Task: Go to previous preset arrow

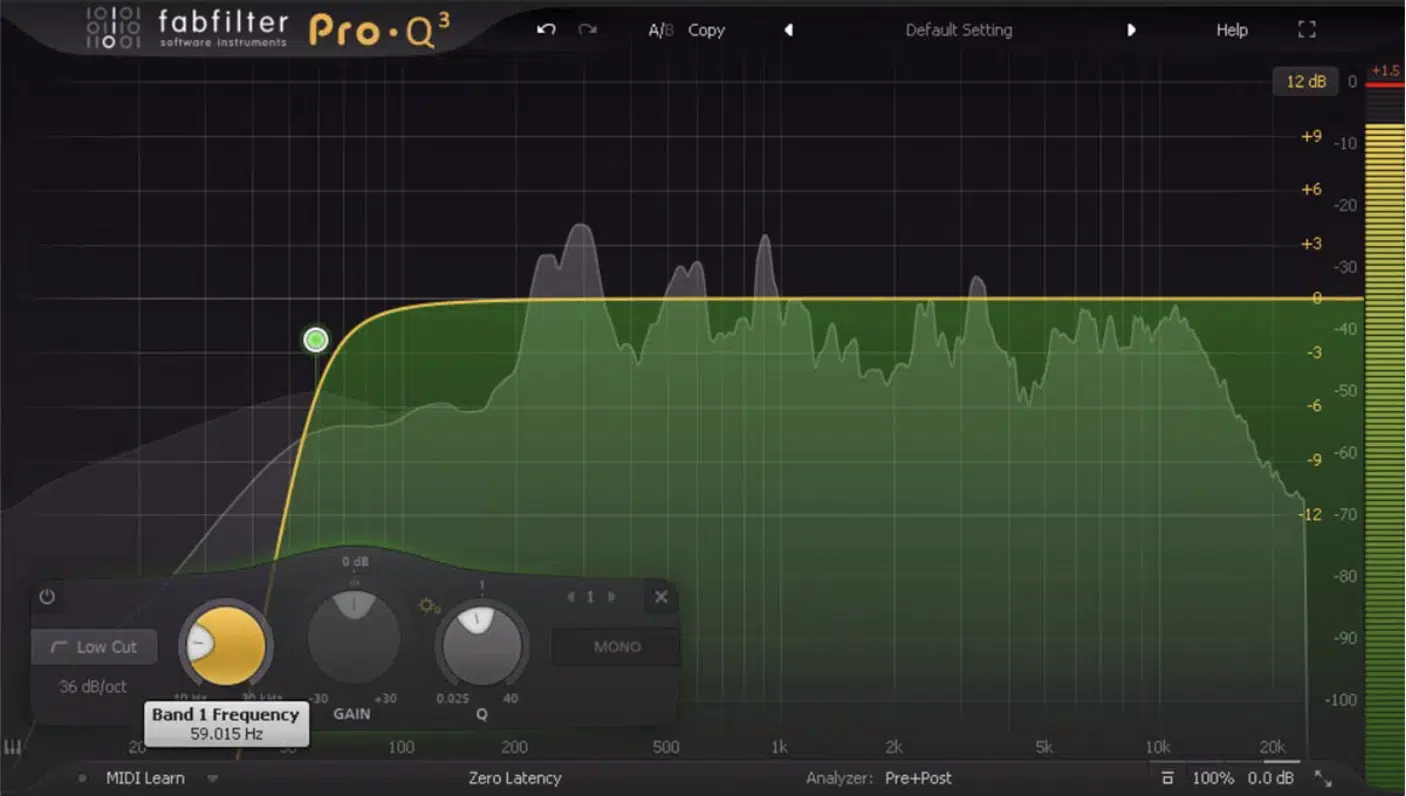Action: point(788,30)
